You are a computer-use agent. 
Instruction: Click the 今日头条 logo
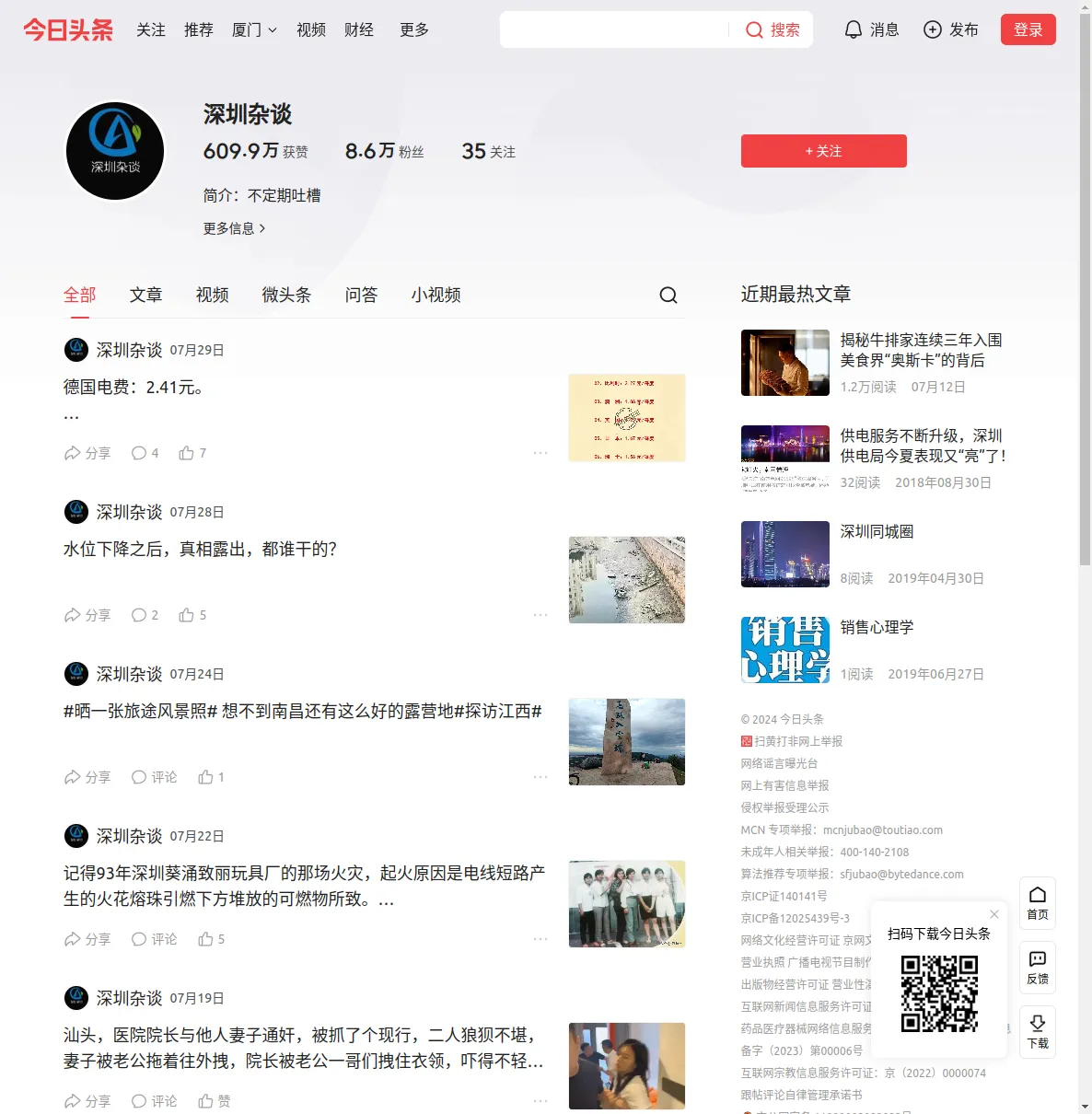point(68,29)
